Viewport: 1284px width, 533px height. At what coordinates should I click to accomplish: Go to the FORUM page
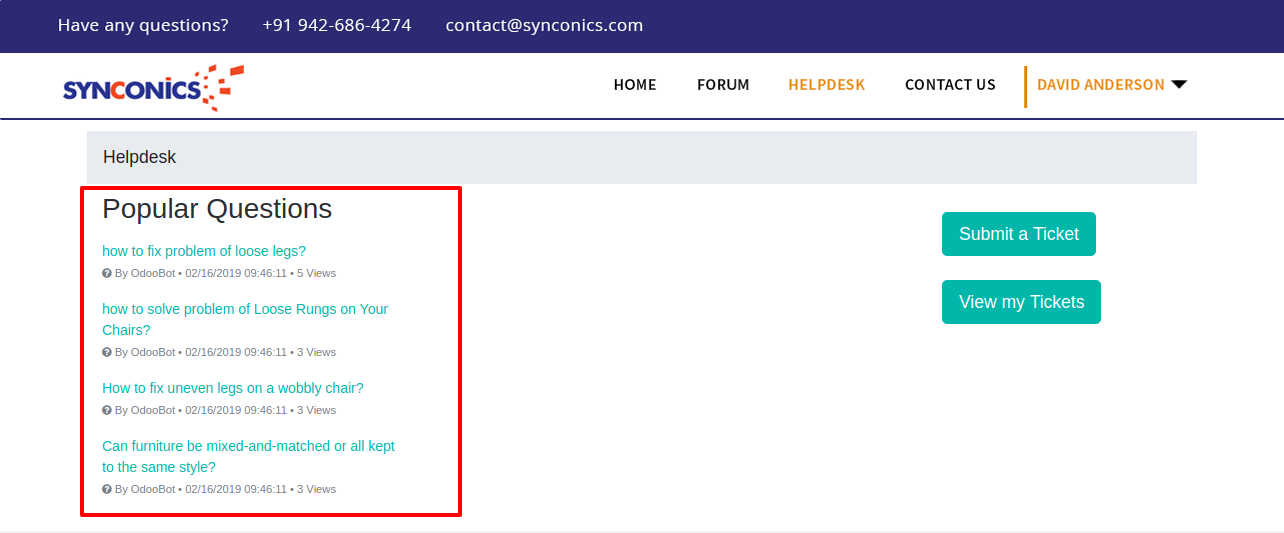pyautogui.click(x=723, y=85)
